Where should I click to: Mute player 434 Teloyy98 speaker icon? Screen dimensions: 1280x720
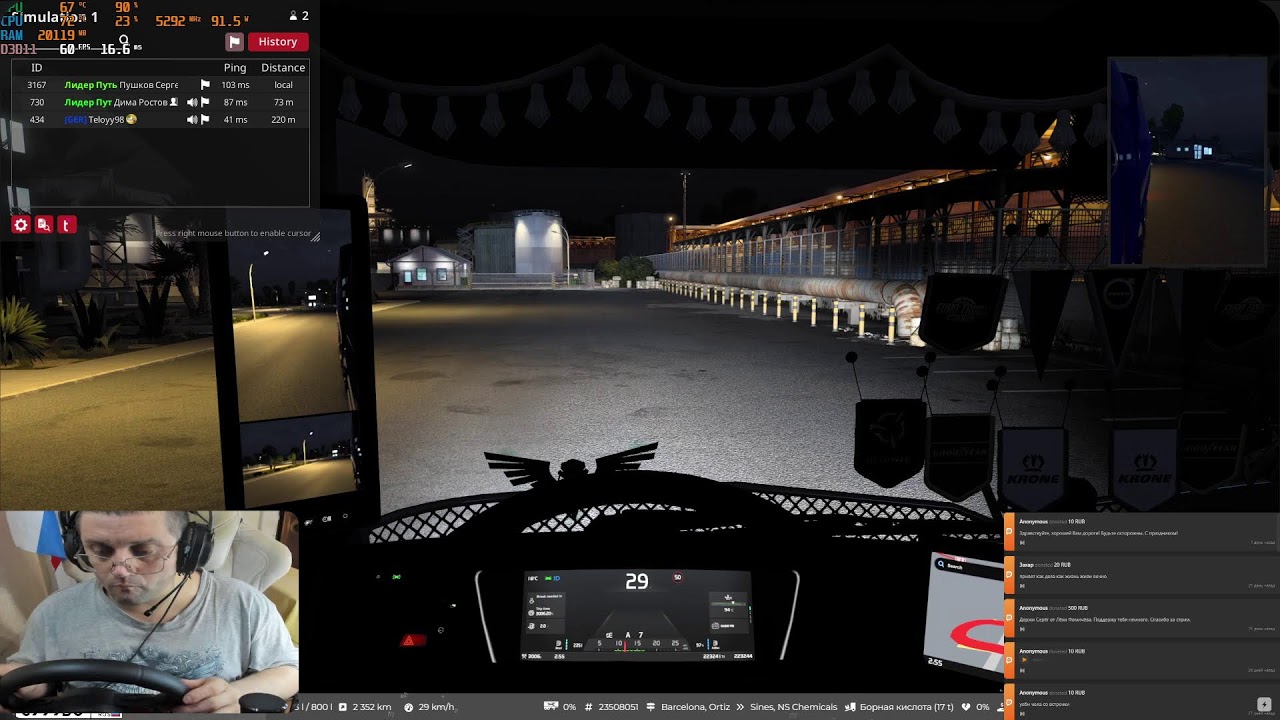click(192, 119)
